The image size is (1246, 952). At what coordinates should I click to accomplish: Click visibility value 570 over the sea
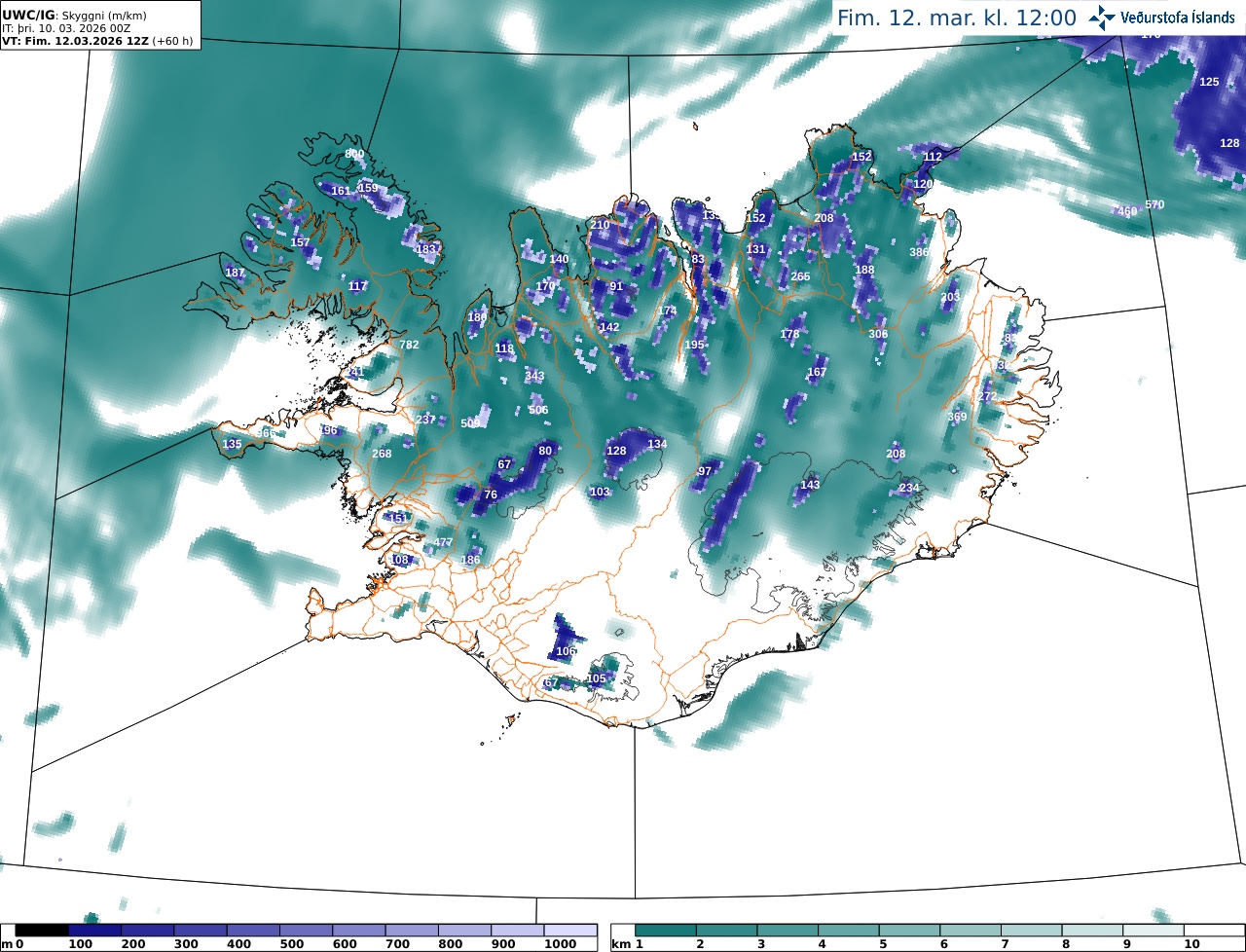tap(1154, 204)
